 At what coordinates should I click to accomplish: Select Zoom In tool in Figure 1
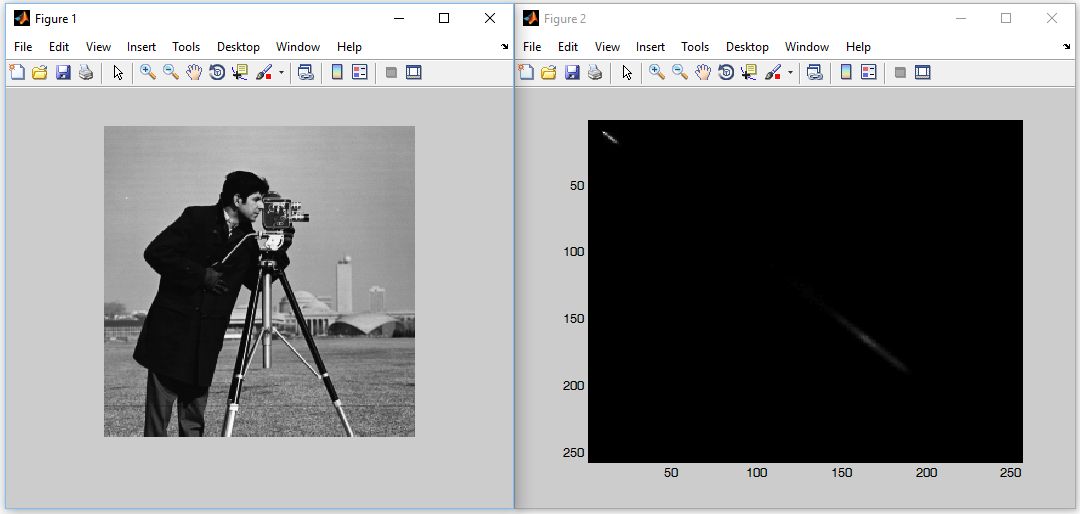click(147, 72)
